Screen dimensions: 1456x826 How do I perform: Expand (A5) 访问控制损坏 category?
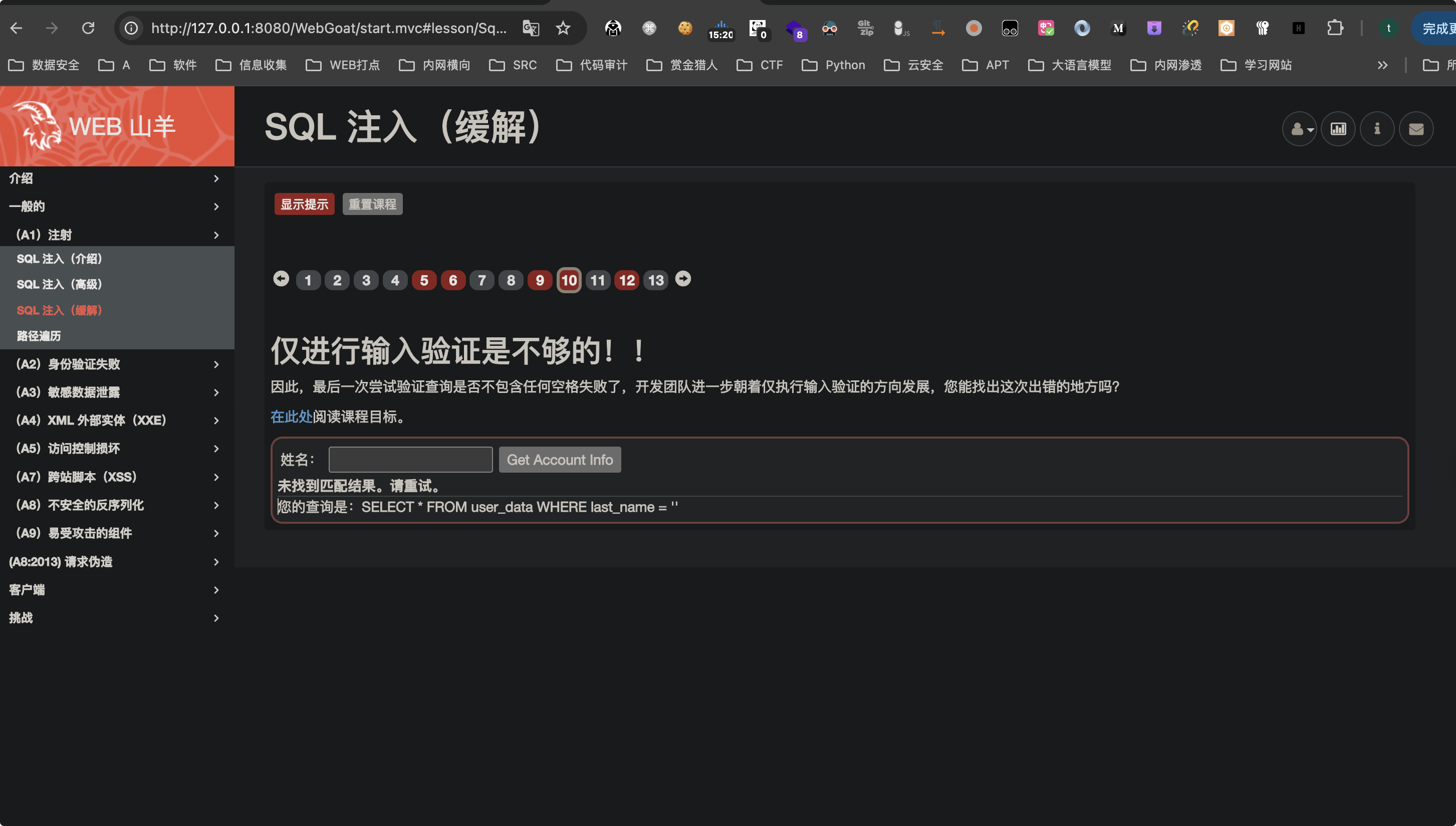coord(117,448)
